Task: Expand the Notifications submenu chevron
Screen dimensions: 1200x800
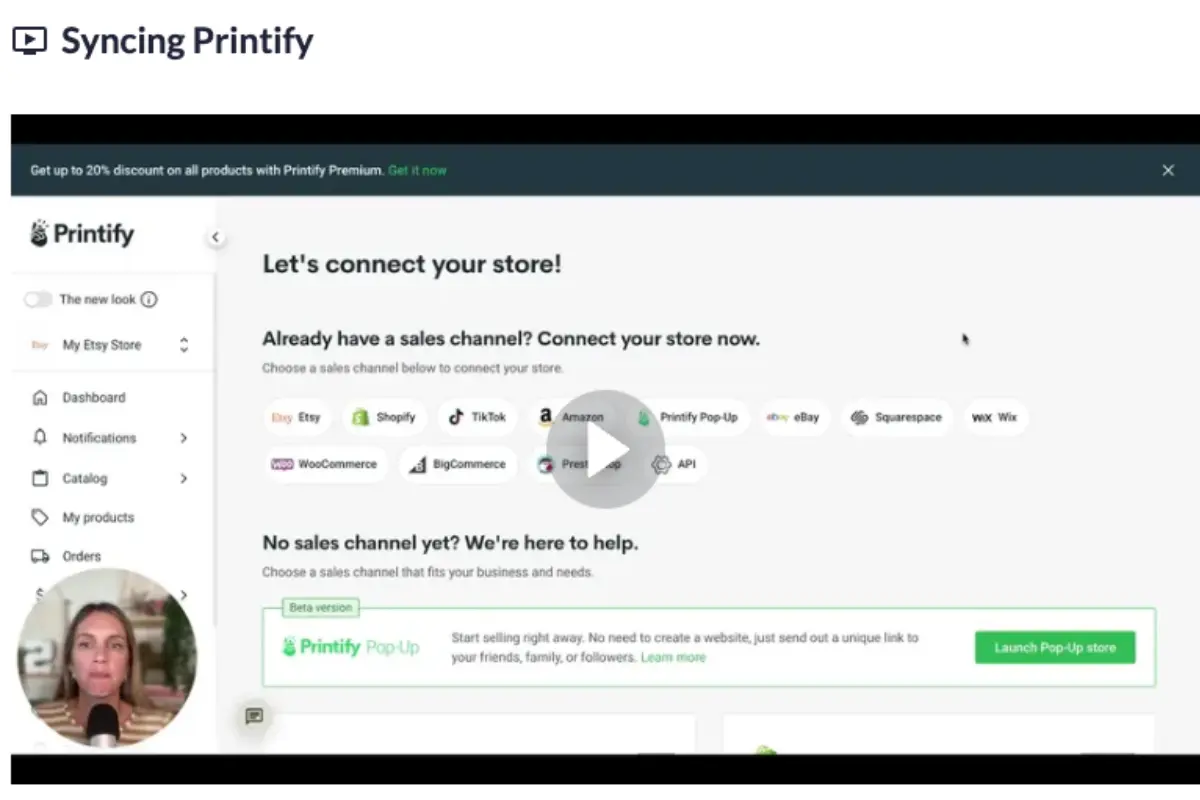Action: click(x=184, y=438)
